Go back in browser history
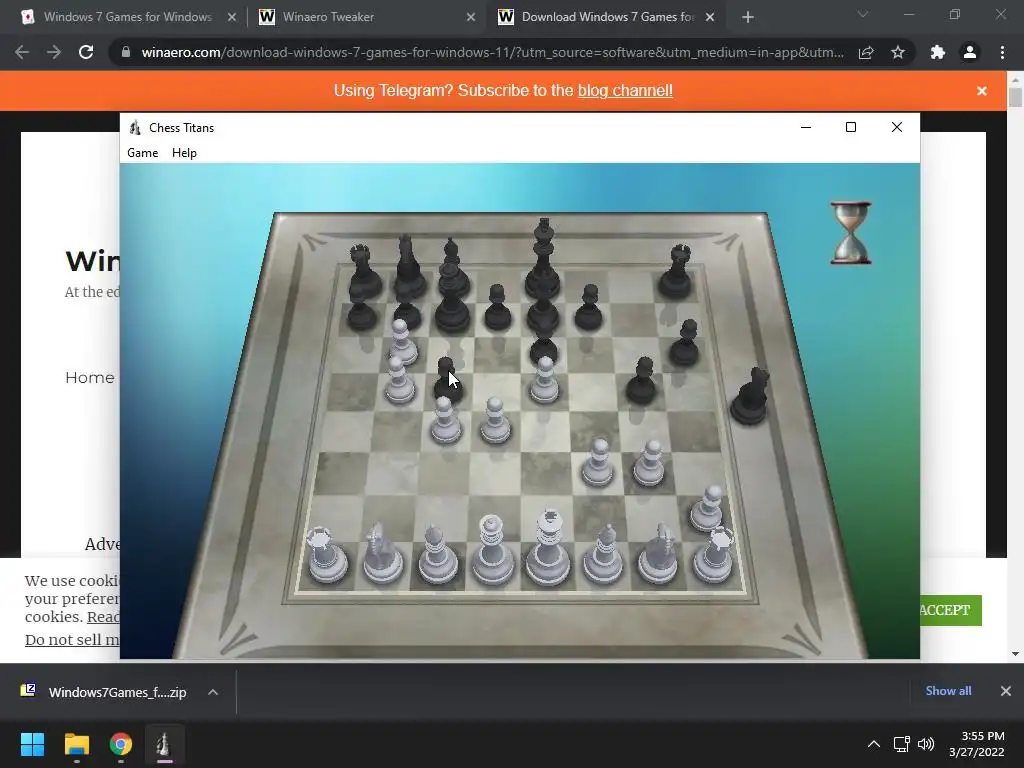Screen dimensions: 1024x768 [x=22, y=52]
